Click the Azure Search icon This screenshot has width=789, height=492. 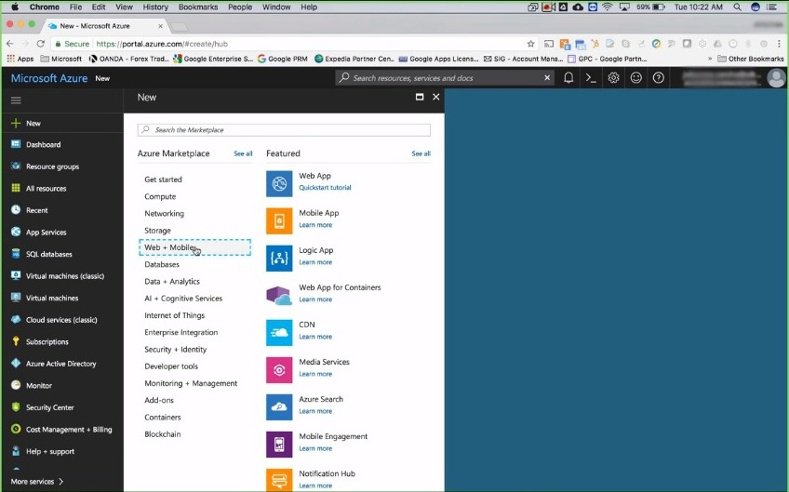pyautogui.click(x=279, y=407)
